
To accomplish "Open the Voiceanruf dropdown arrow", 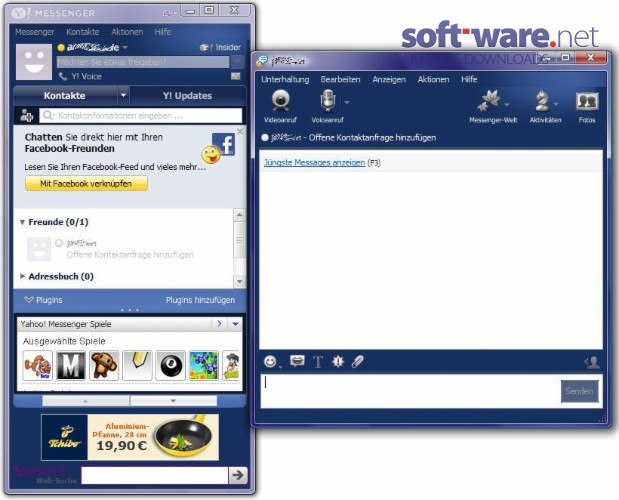I will (347, 102).
